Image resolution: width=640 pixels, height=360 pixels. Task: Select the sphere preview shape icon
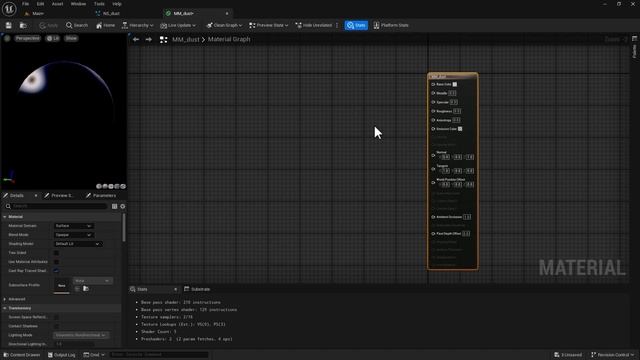tap(105, 186)
